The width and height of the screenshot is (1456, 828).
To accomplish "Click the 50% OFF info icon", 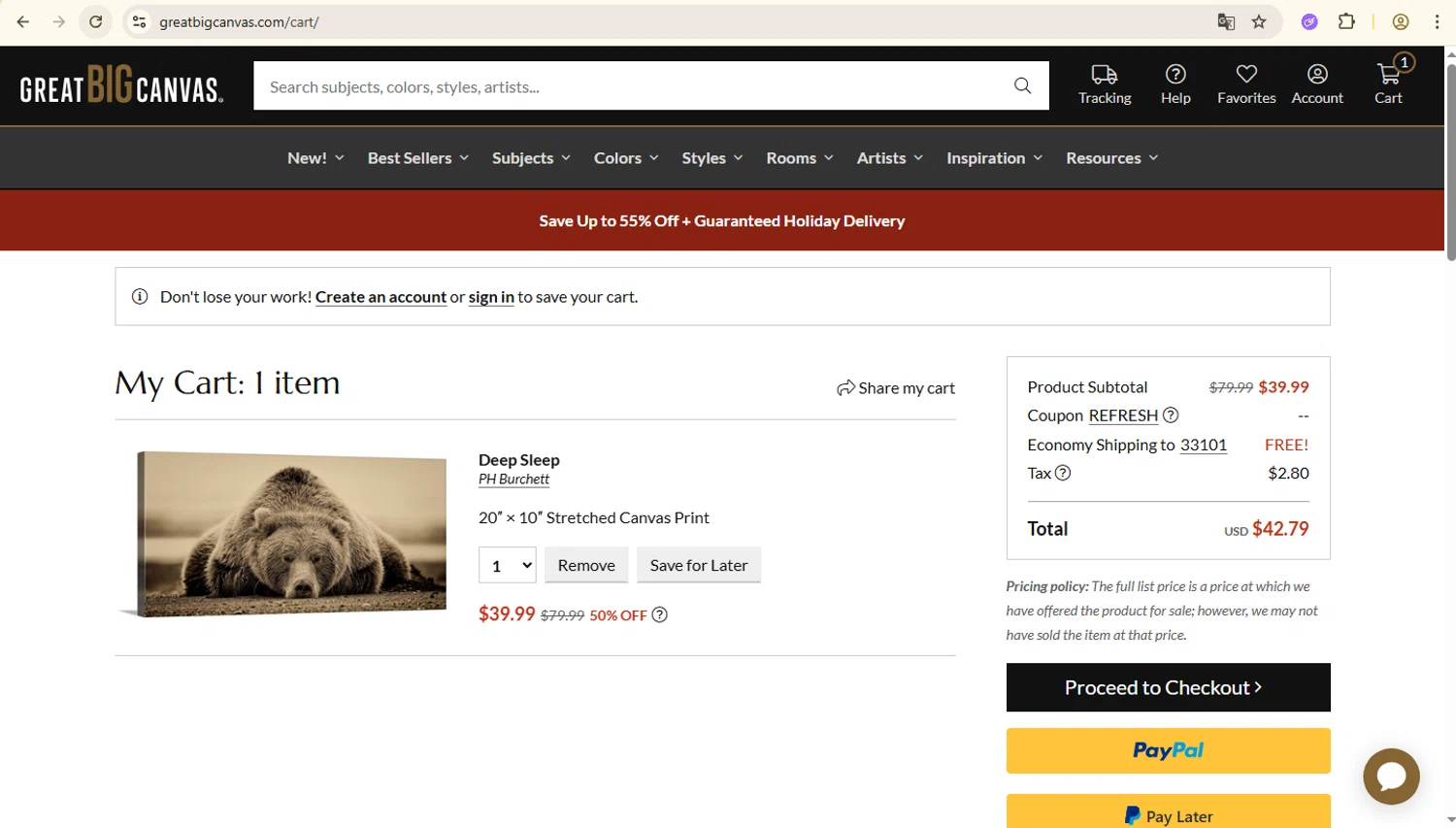I will coord(660,615).
